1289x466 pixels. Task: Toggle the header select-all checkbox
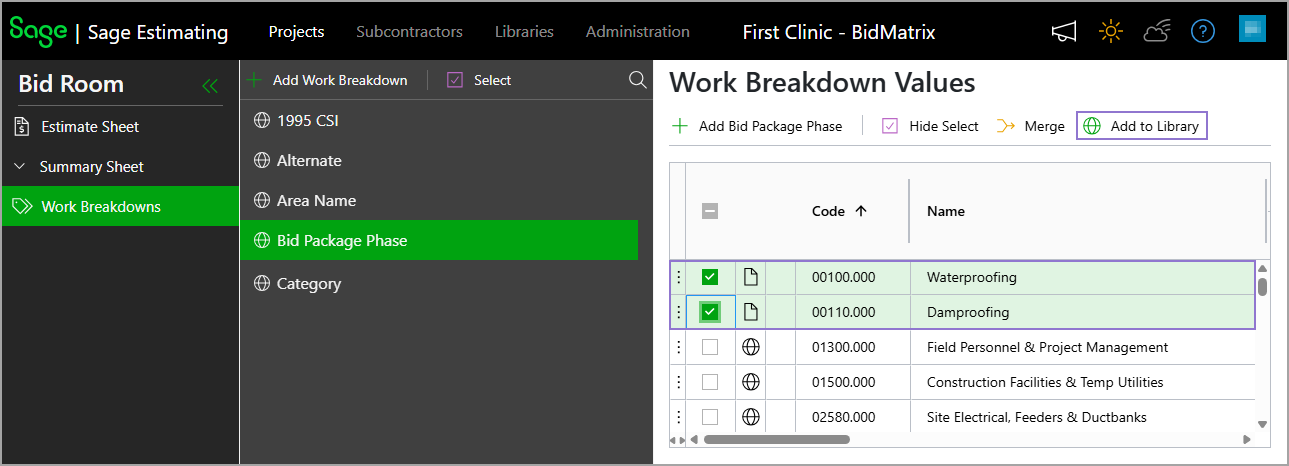click(710, 211)
